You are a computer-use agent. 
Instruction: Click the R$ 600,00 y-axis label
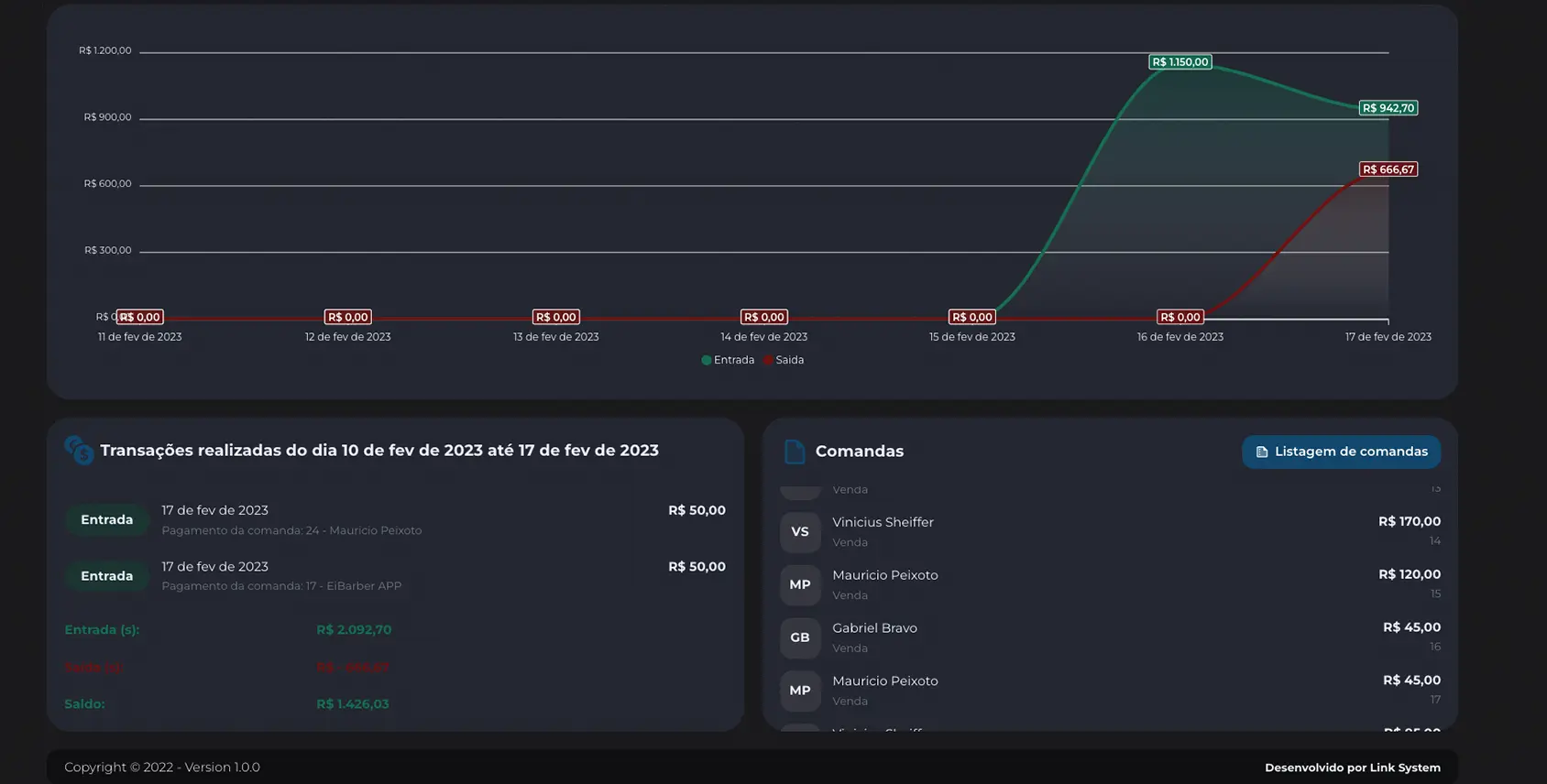(108, 184)
